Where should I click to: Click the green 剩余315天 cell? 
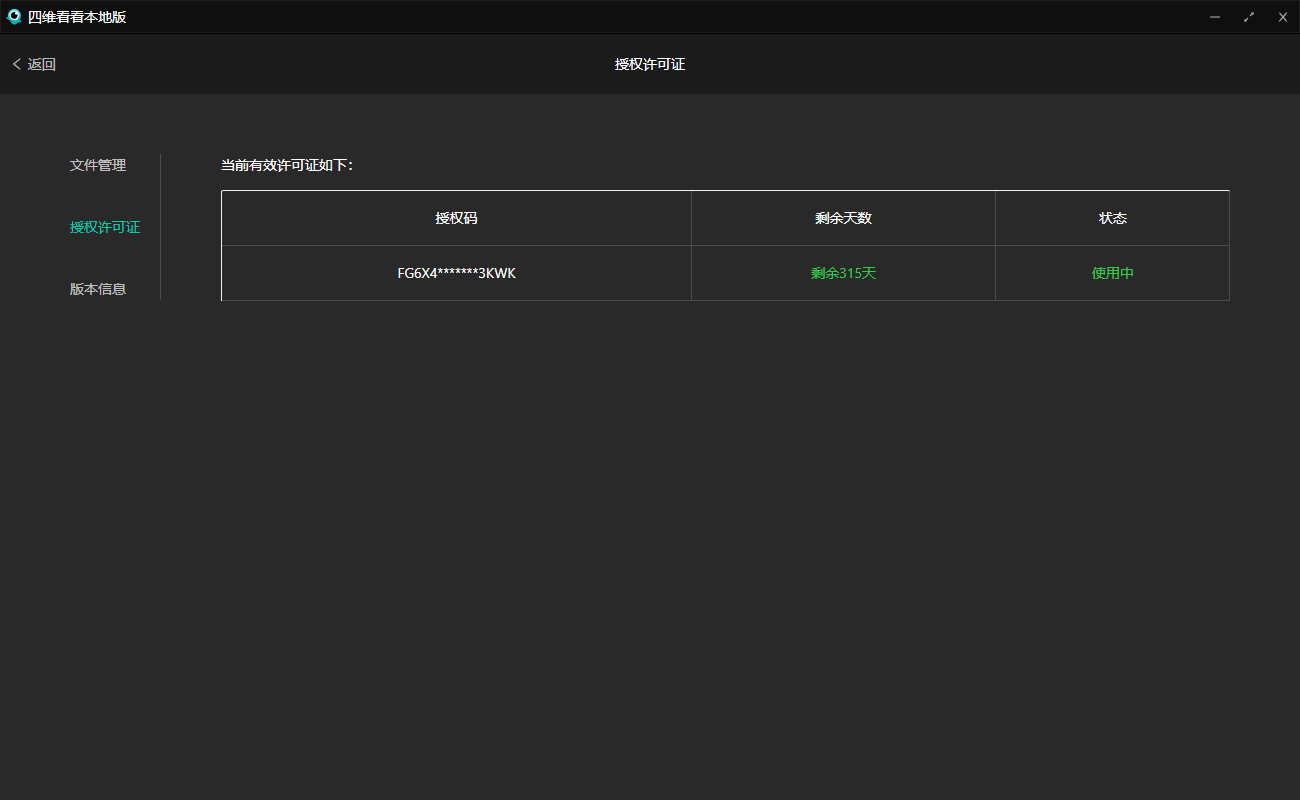(843, 273)
